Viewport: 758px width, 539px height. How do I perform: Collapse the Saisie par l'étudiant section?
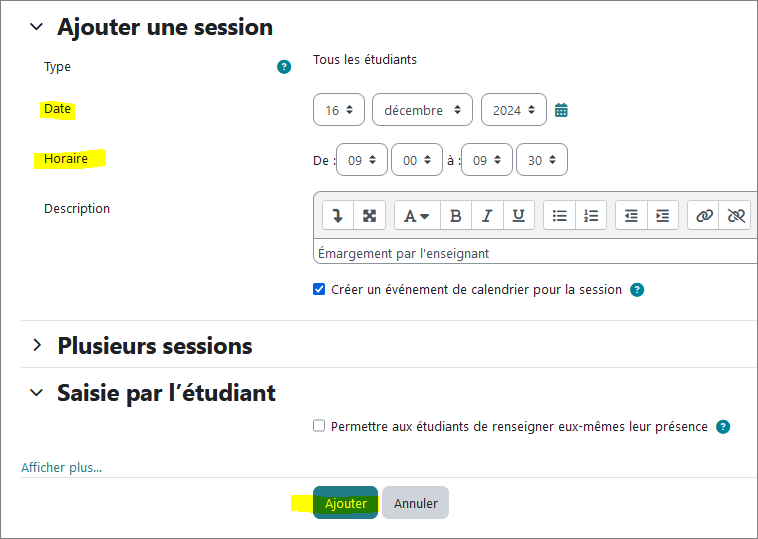(x=37, y=393)
